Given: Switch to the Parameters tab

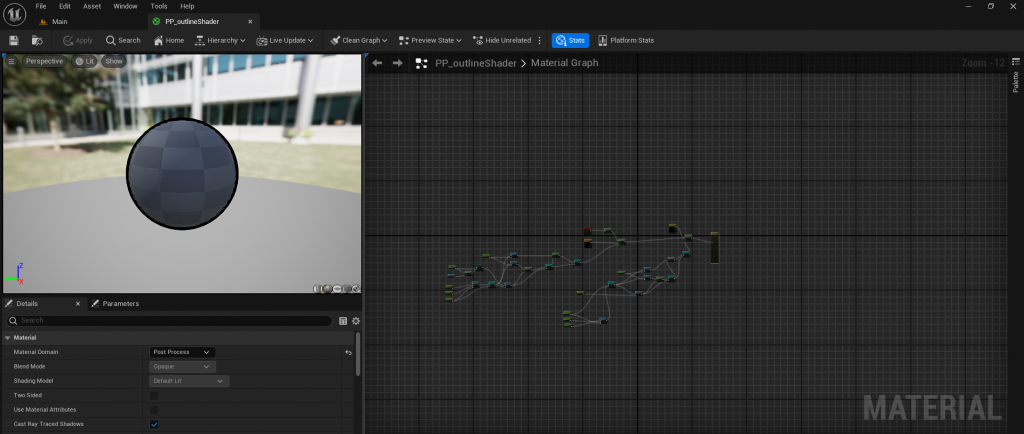Looking at the screenshot, I should [115, 303].
